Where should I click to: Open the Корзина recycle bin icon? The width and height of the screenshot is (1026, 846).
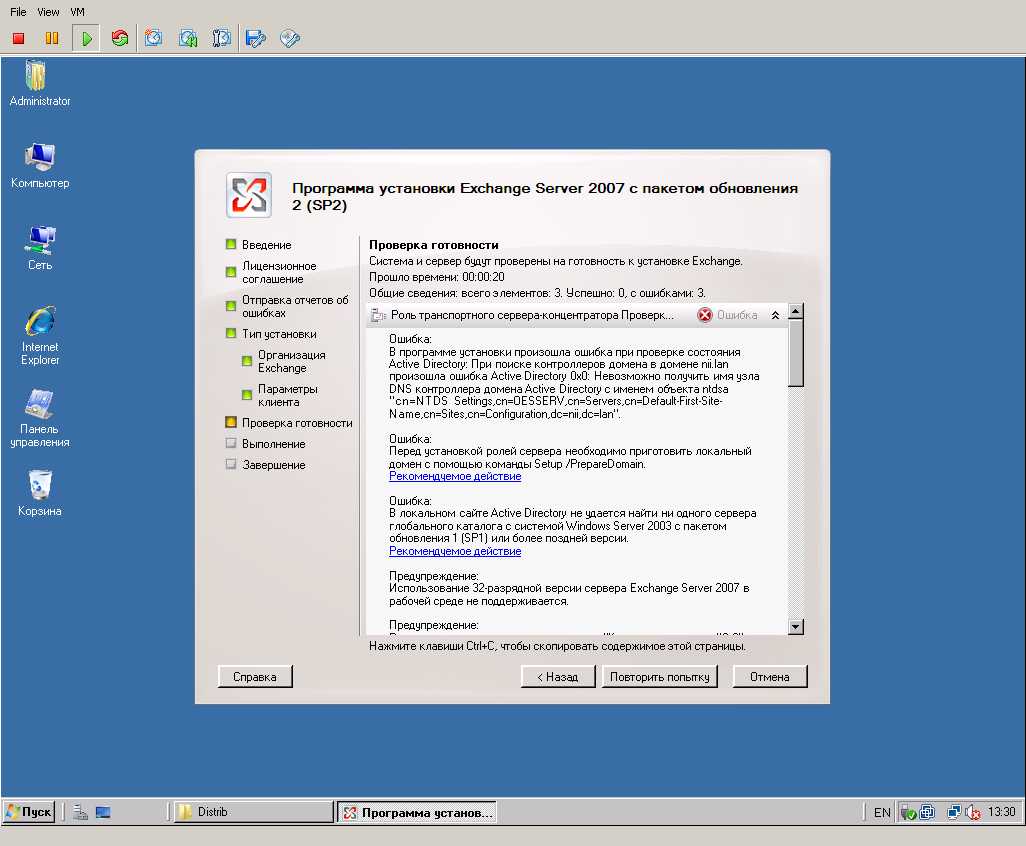[40, 493]
